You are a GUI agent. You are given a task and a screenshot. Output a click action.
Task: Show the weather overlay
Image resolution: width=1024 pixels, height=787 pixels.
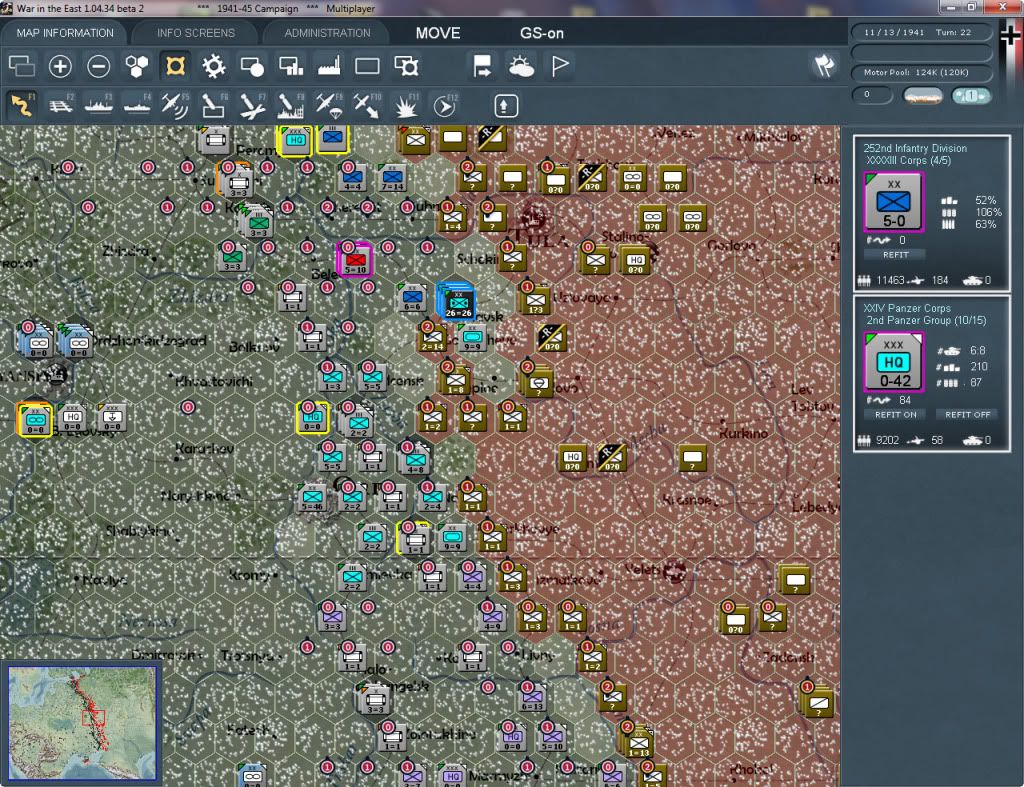click(521, 66)
